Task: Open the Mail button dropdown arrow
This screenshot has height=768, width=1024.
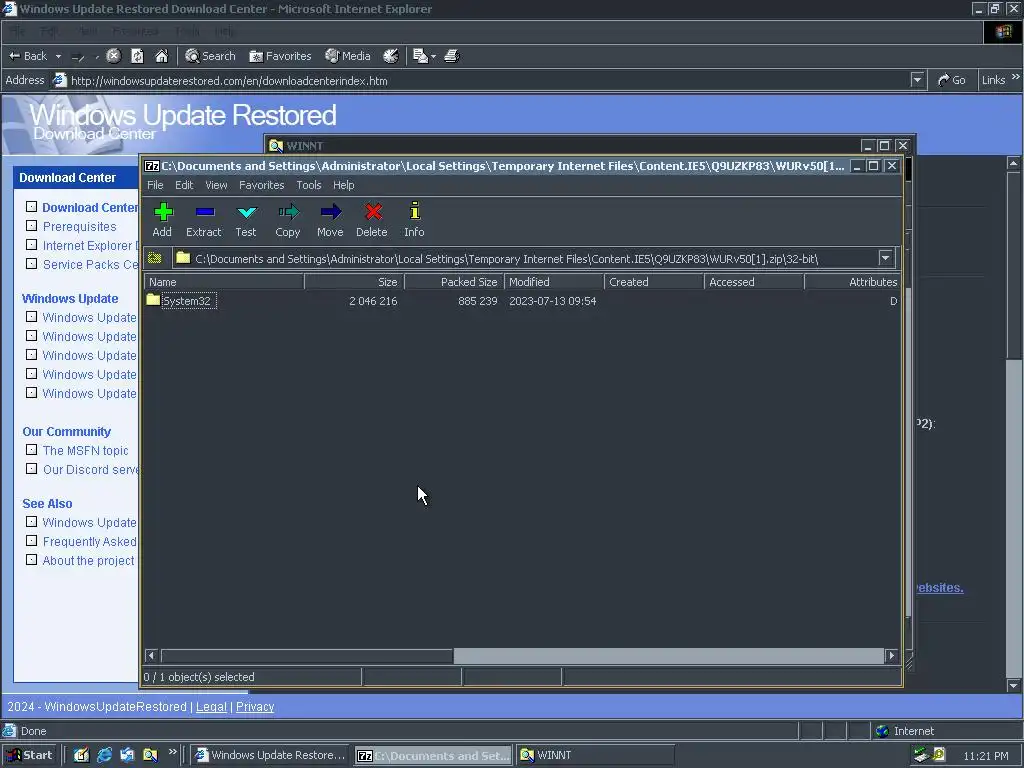Action: tap(434, 57)
